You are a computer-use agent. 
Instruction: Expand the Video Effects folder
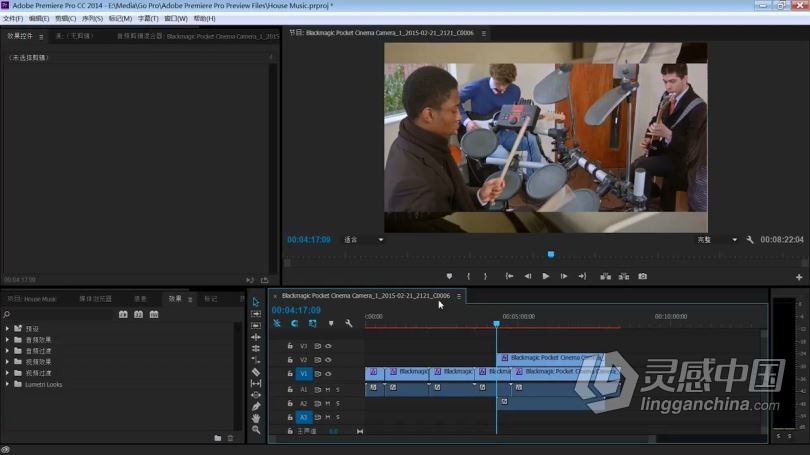(7, 362)
